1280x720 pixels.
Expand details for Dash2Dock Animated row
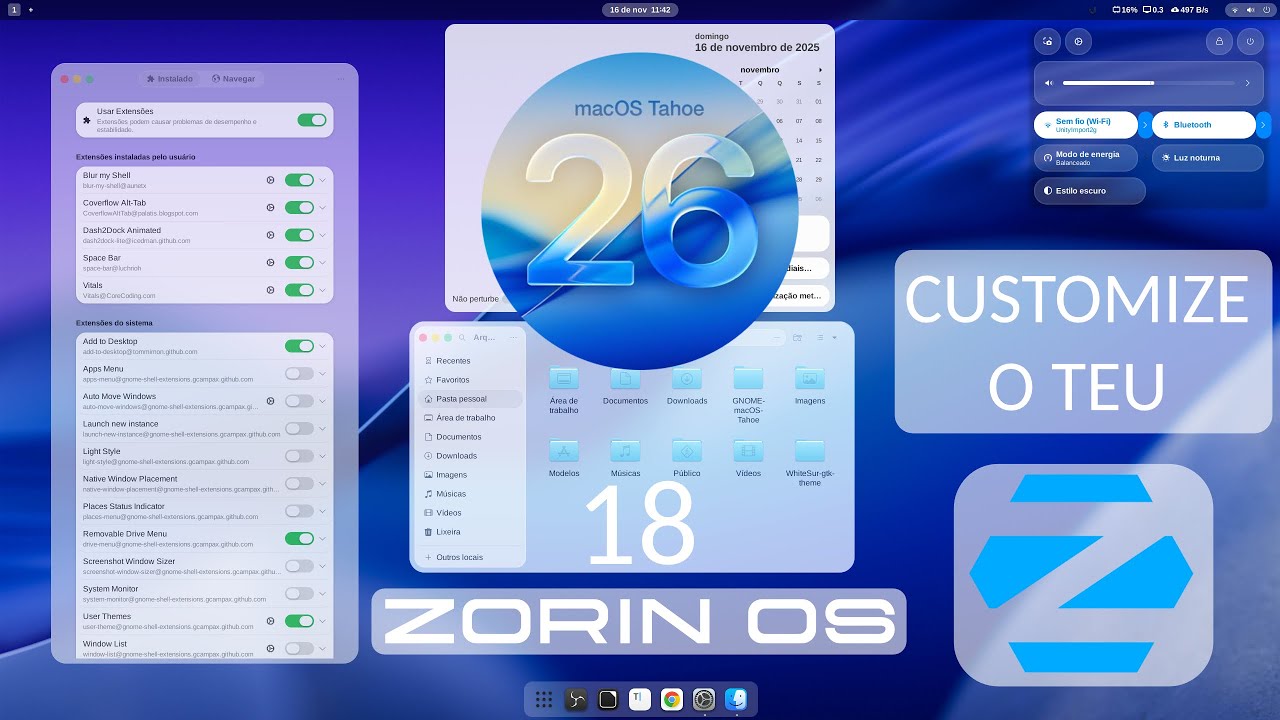323,235
